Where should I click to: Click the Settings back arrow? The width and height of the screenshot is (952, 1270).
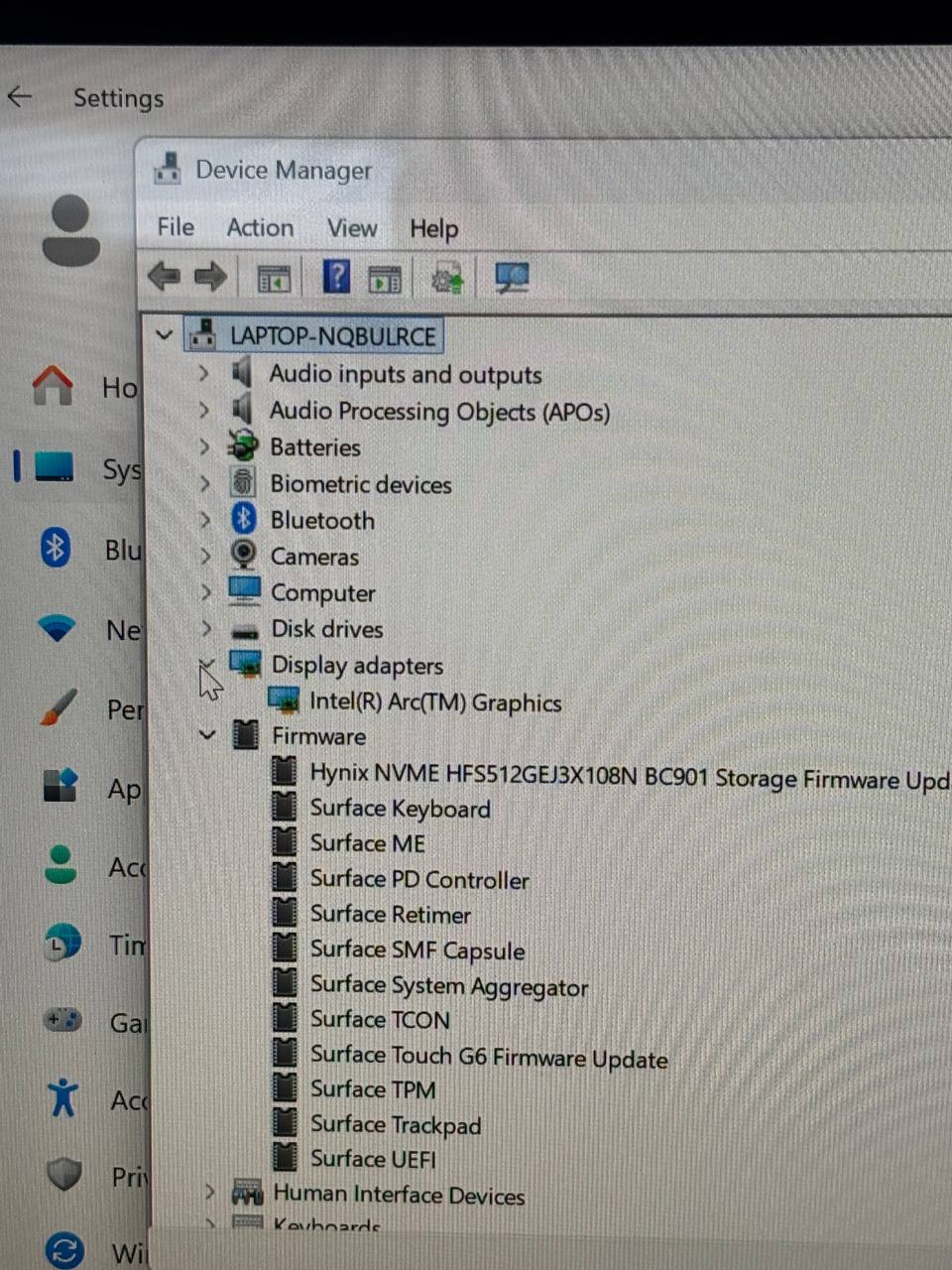(x=20, y=96)
